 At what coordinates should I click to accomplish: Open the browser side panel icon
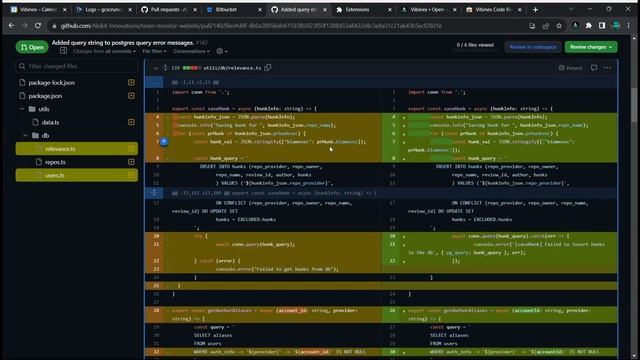click(x=602, y=26)
